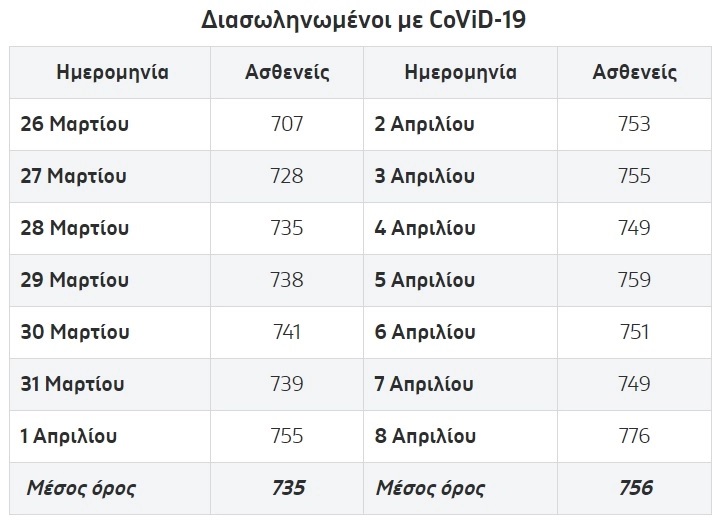This screenshot has height=532, width=722.
Task: Click the 2 Απριλίου date cell
Action: pos(424,124)
